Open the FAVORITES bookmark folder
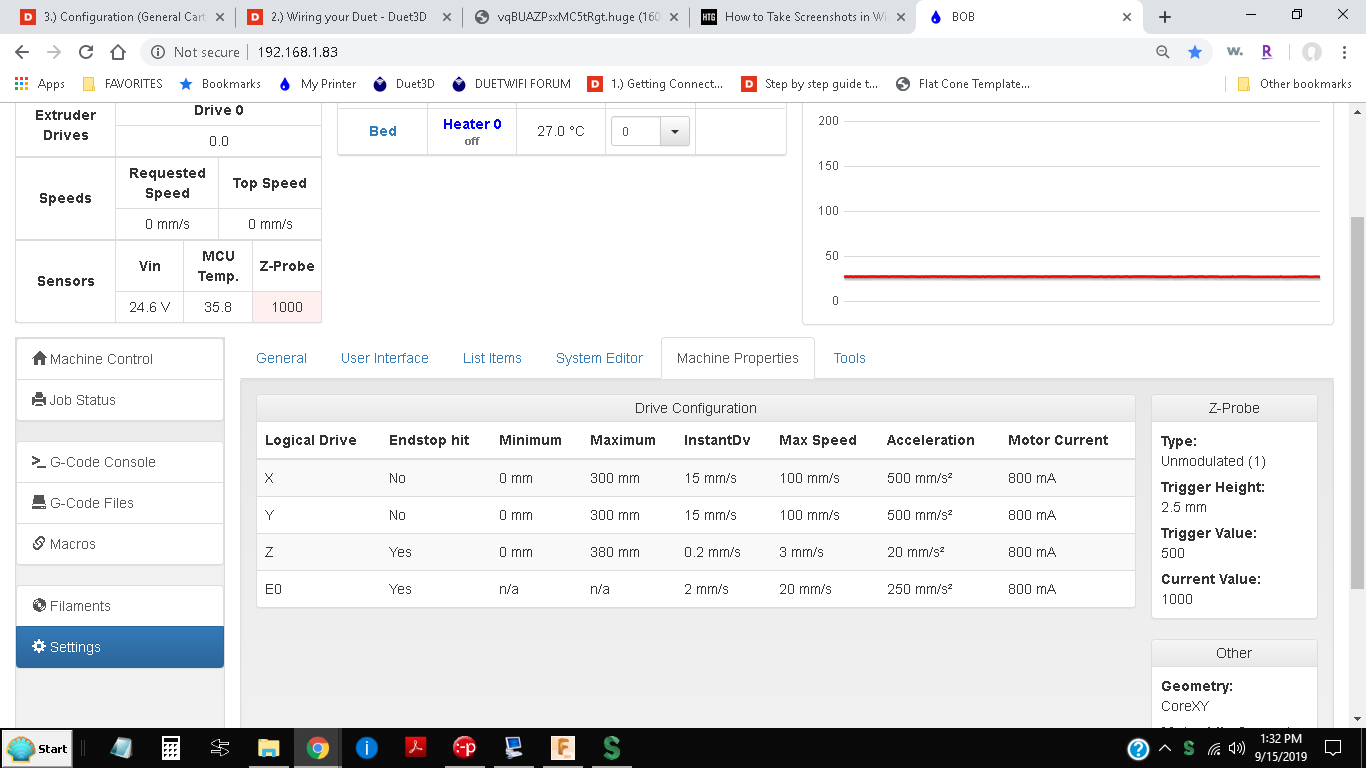 (122, 84)
